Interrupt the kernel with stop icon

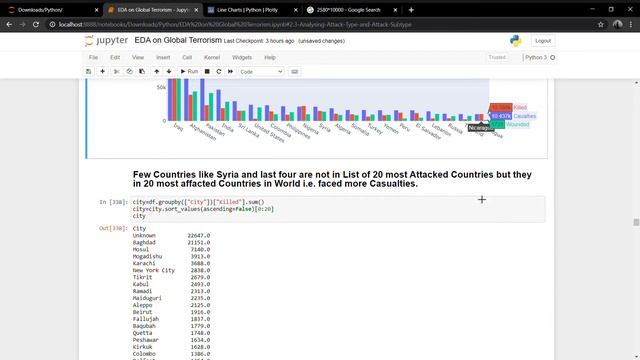pos(207,71)
